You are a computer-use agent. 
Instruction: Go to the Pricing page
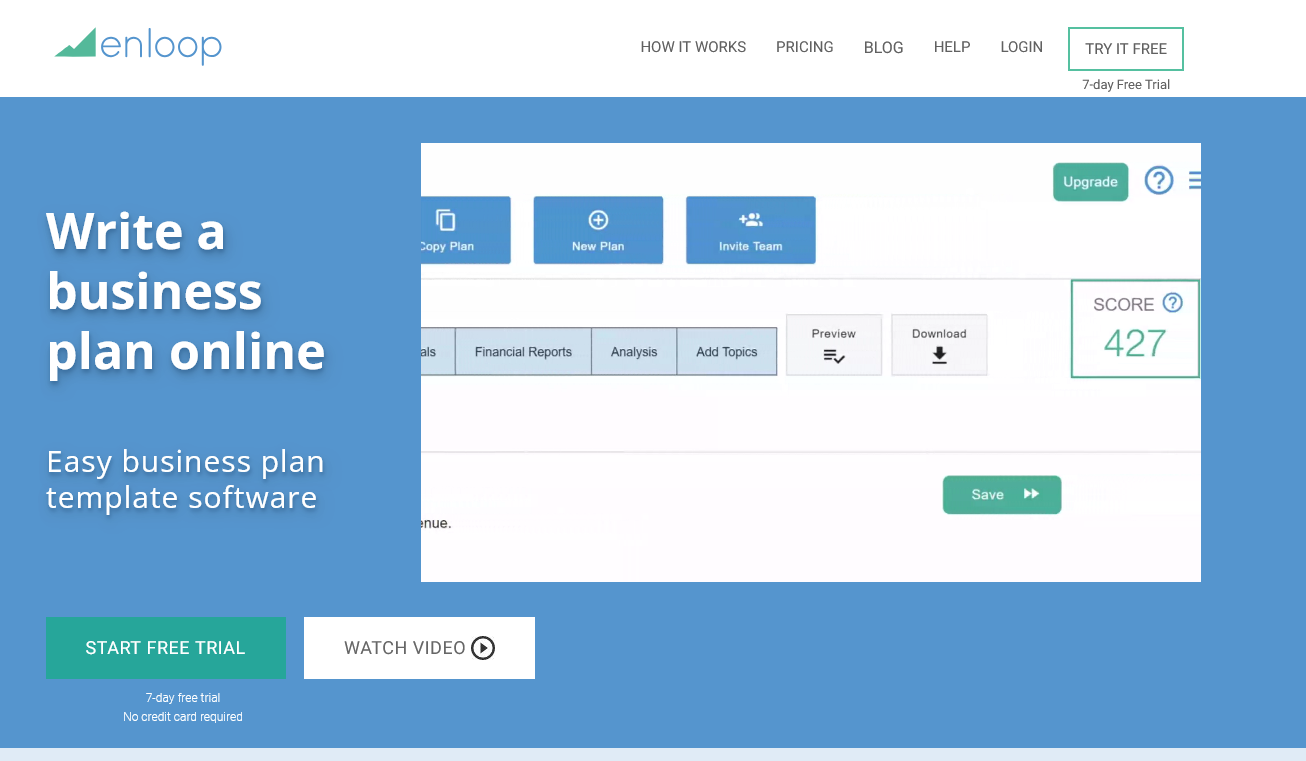(804, 47)
